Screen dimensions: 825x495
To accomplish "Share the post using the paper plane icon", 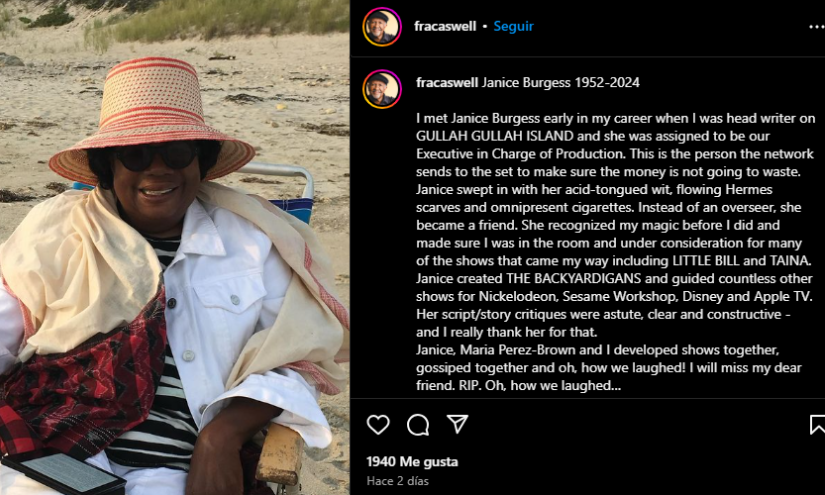I will [x=457, y=424].
